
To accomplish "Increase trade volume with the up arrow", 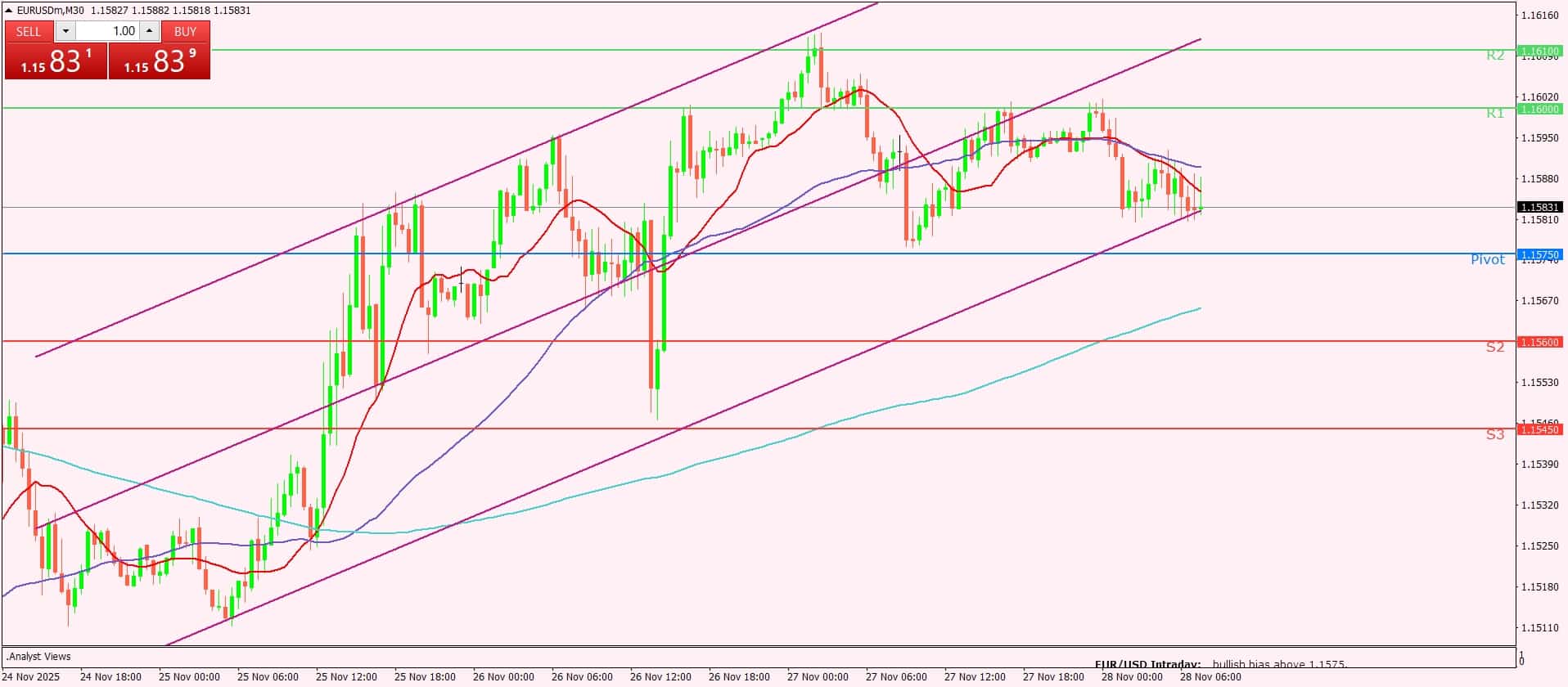I will [x=149, y=31].
